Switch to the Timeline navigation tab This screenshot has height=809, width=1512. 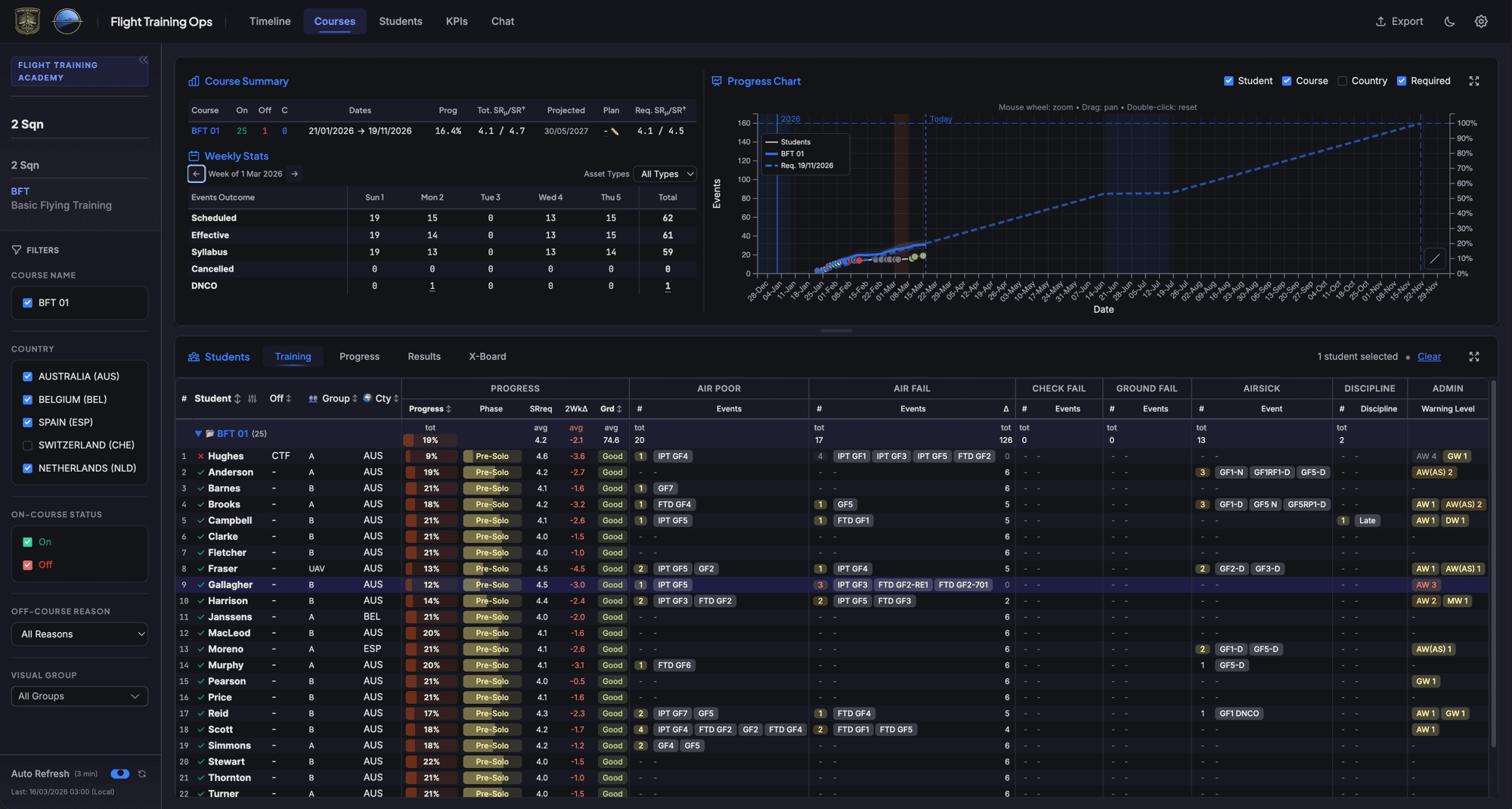(270, 21)
